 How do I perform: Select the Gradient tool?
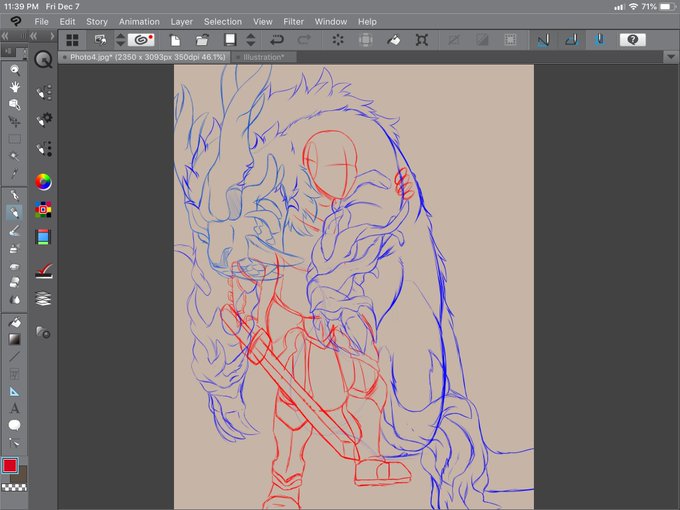[14, 339]
